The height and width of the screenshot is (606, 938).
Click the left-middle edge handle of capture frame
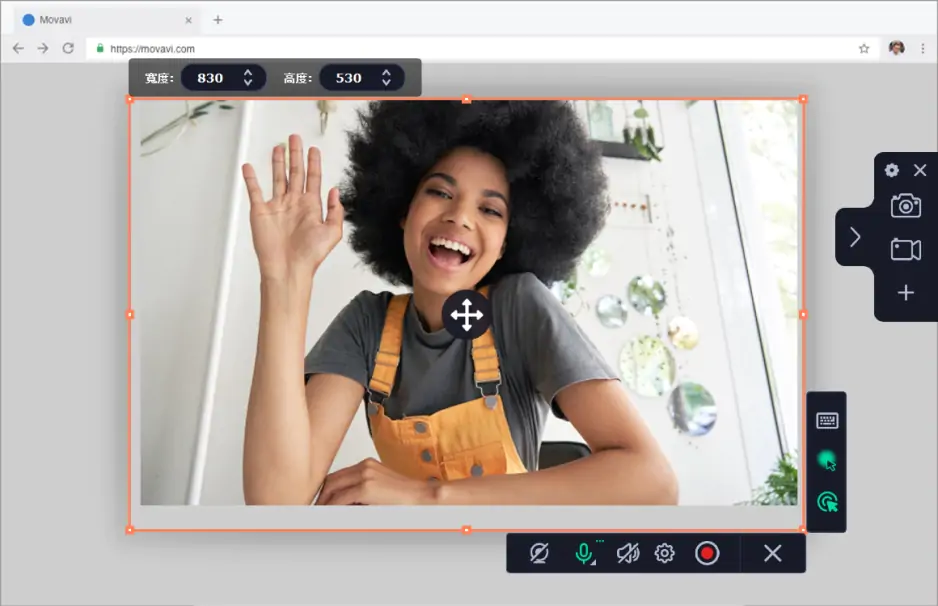click(x=130, y=315)
